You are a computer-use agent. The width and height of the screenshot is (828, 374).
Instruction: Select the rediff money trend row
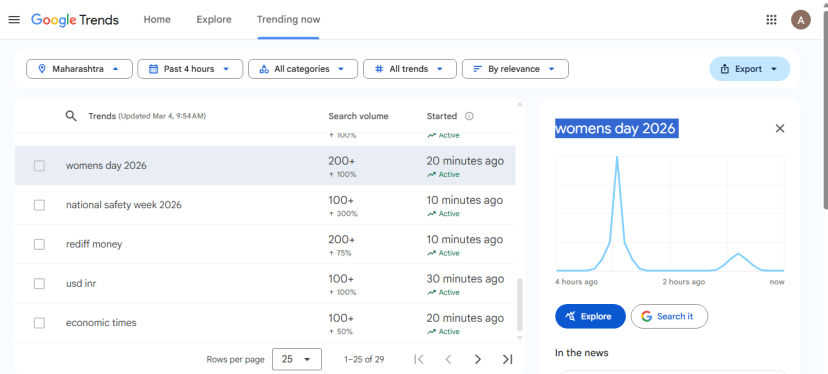[x=265, y=244]
